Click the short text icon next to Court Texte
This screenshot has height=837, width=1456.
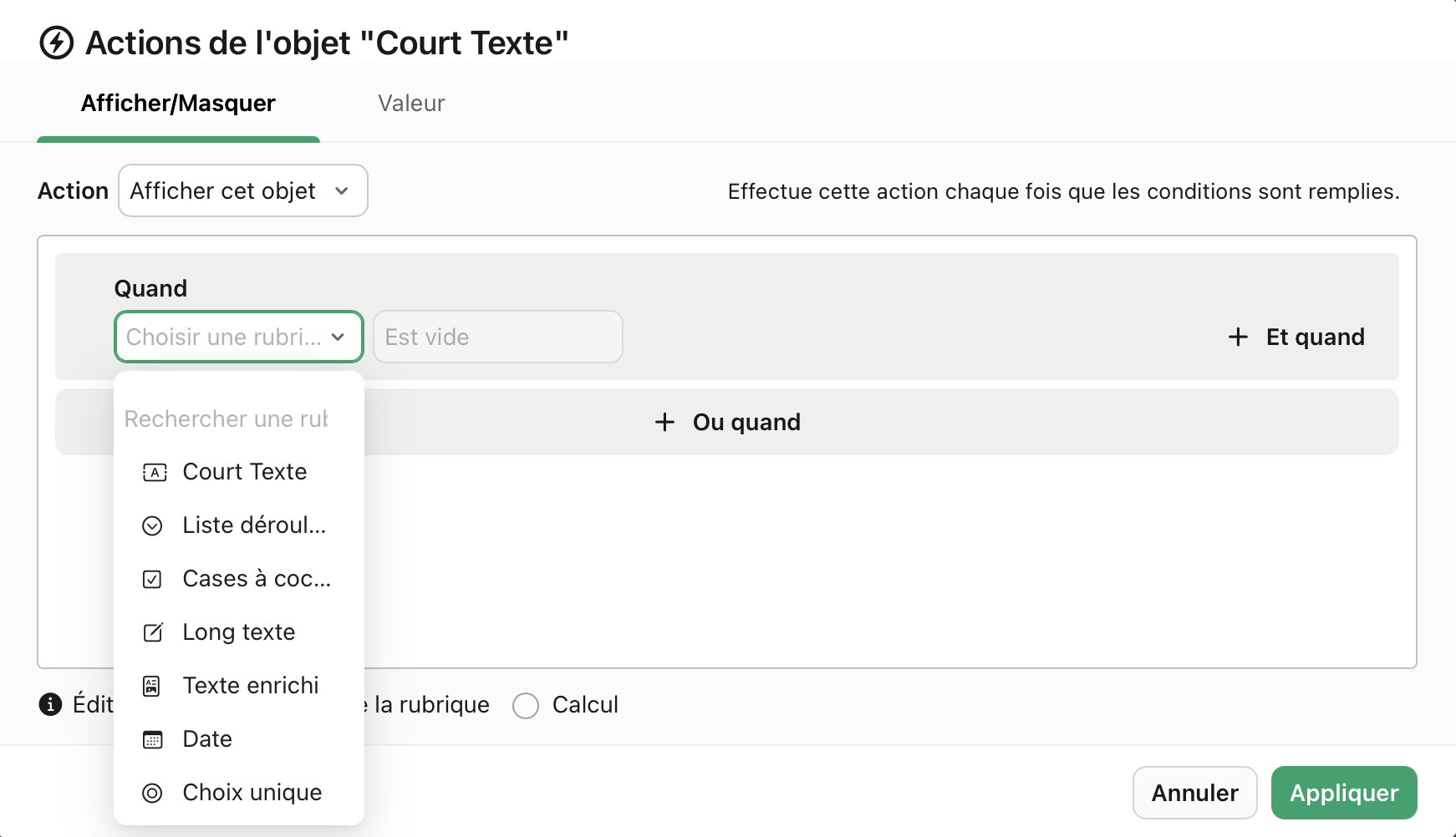pyautogui.click(x=153, y=472)
